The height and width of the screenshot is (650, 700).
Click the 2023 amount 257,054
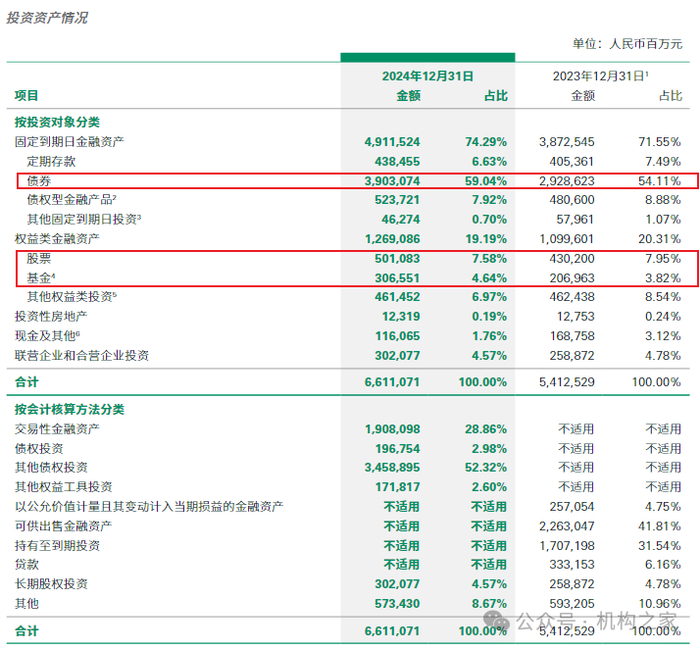571,507
